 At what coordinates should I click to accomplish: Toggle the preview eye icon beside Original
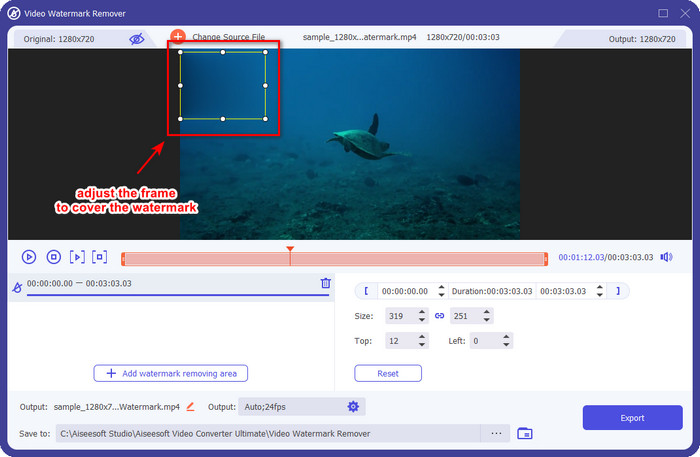137,39
